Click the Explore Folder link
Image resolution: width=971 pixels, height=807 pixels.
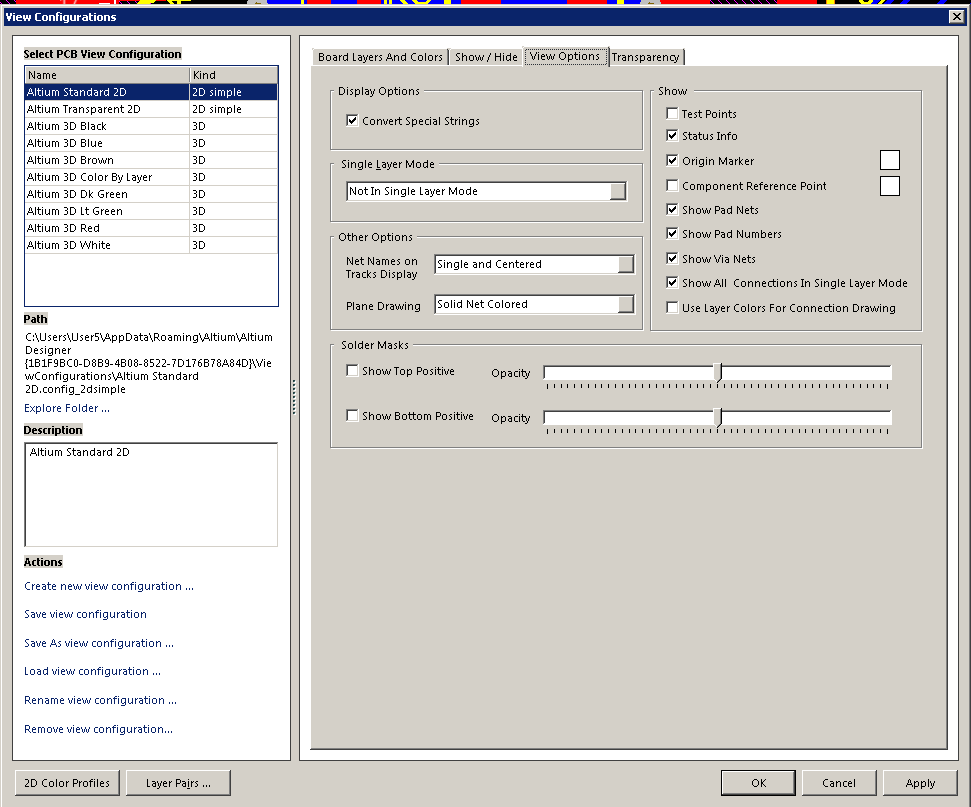[x=67, y=408]
